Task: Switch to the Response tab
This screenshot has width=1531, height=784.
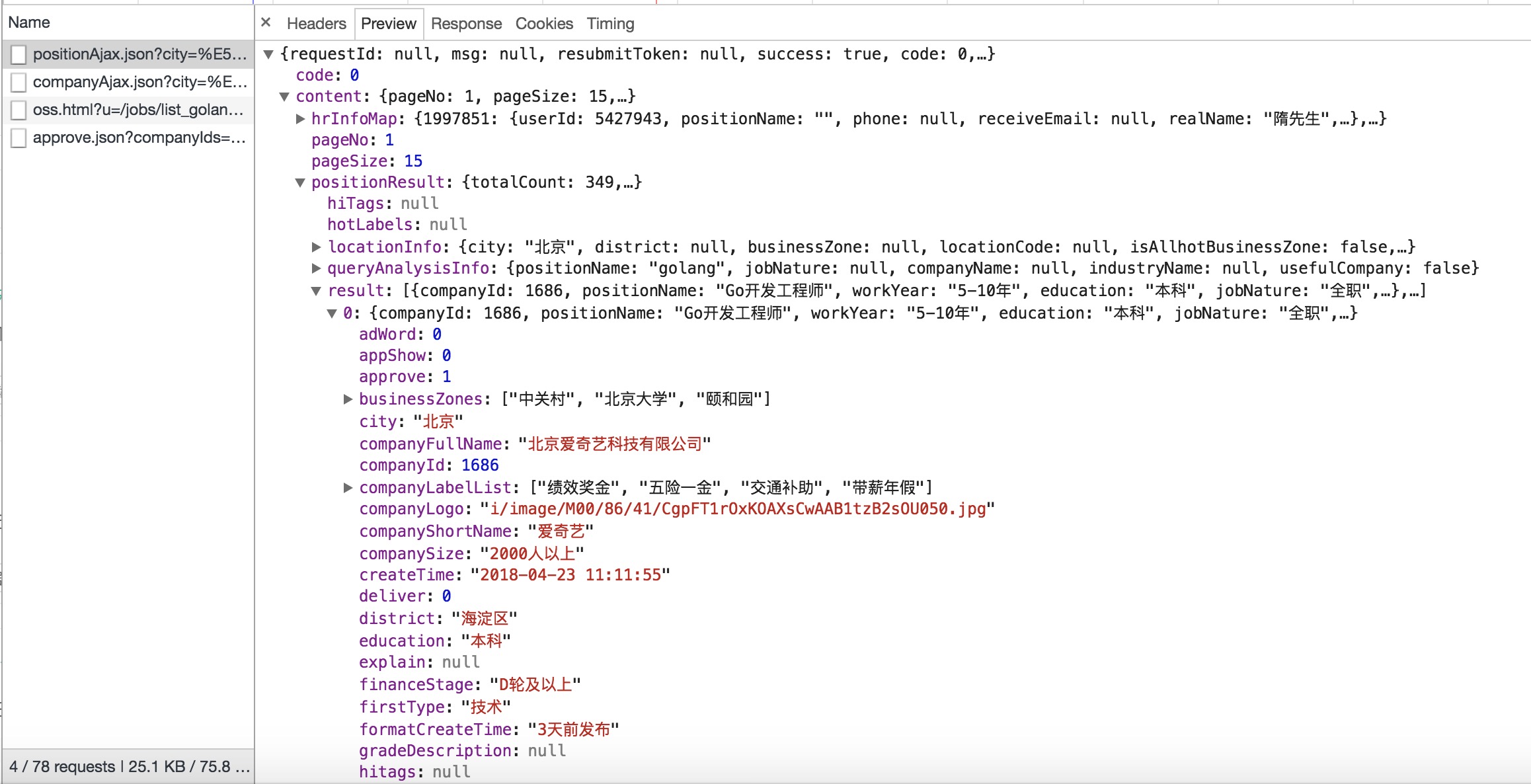Action: 466,24
